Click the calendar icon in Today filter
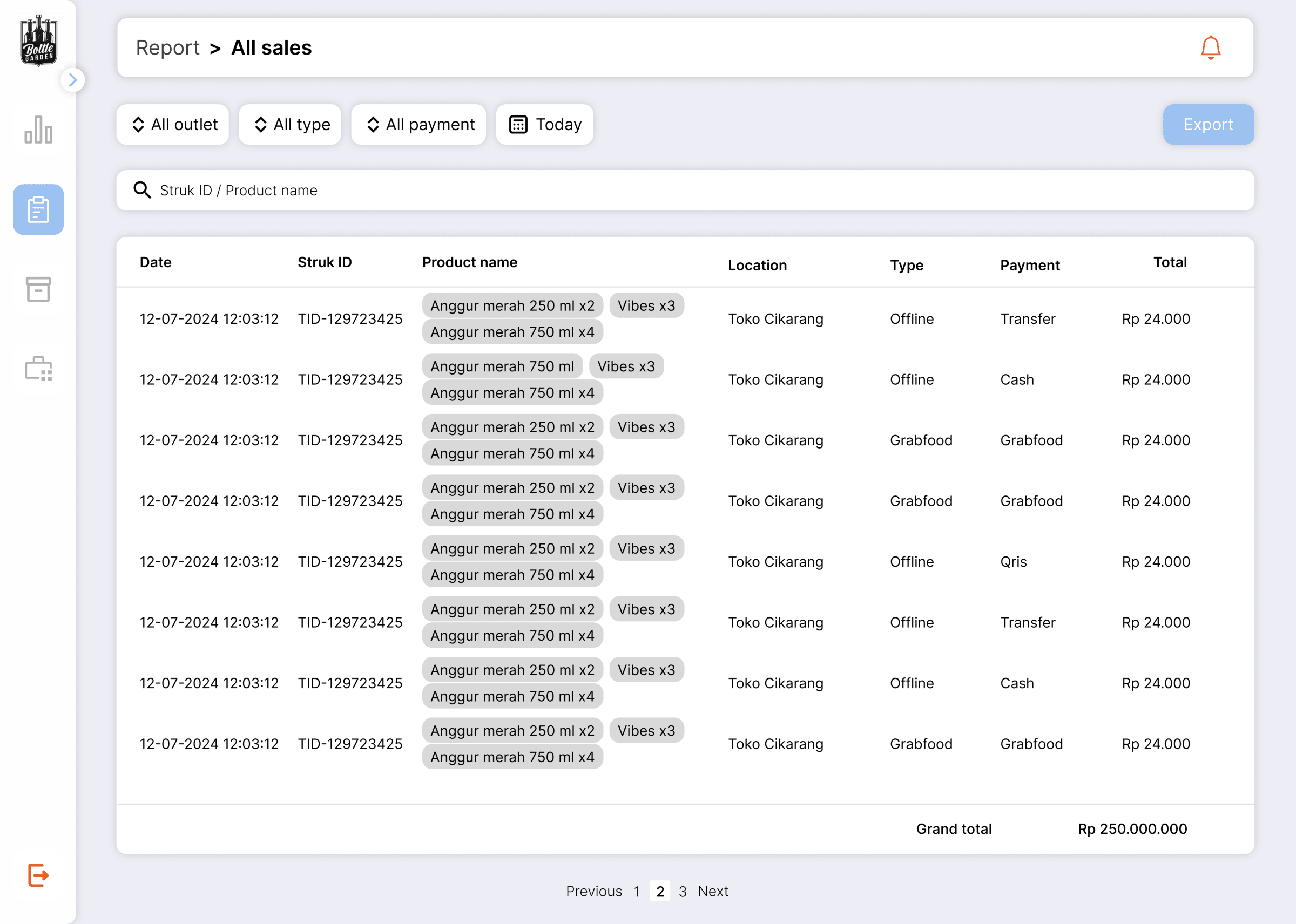The height and width of the screenshot is (924, 1296). [518, 125]
